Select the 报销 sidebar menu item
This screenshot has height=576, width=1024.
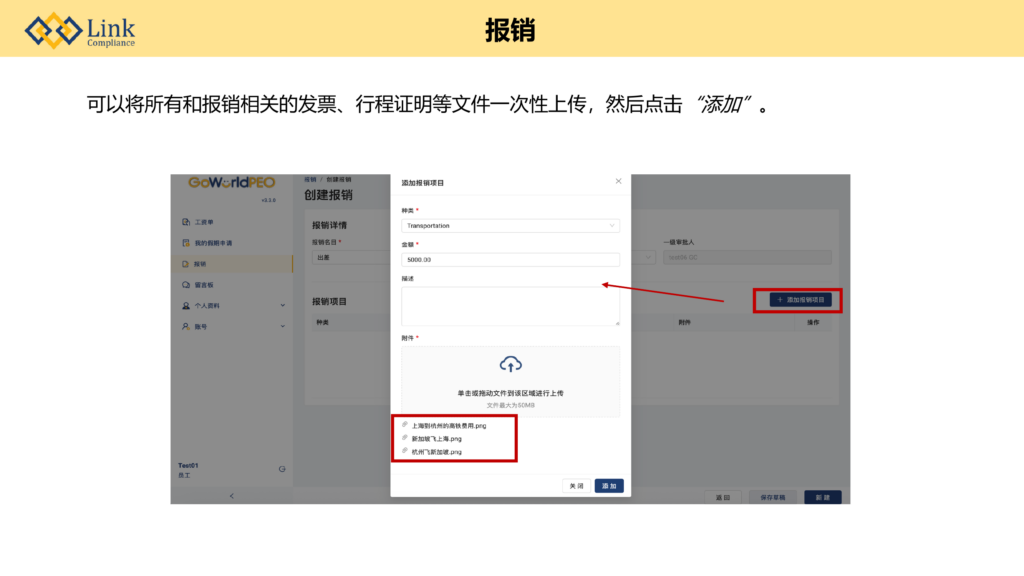201,264
